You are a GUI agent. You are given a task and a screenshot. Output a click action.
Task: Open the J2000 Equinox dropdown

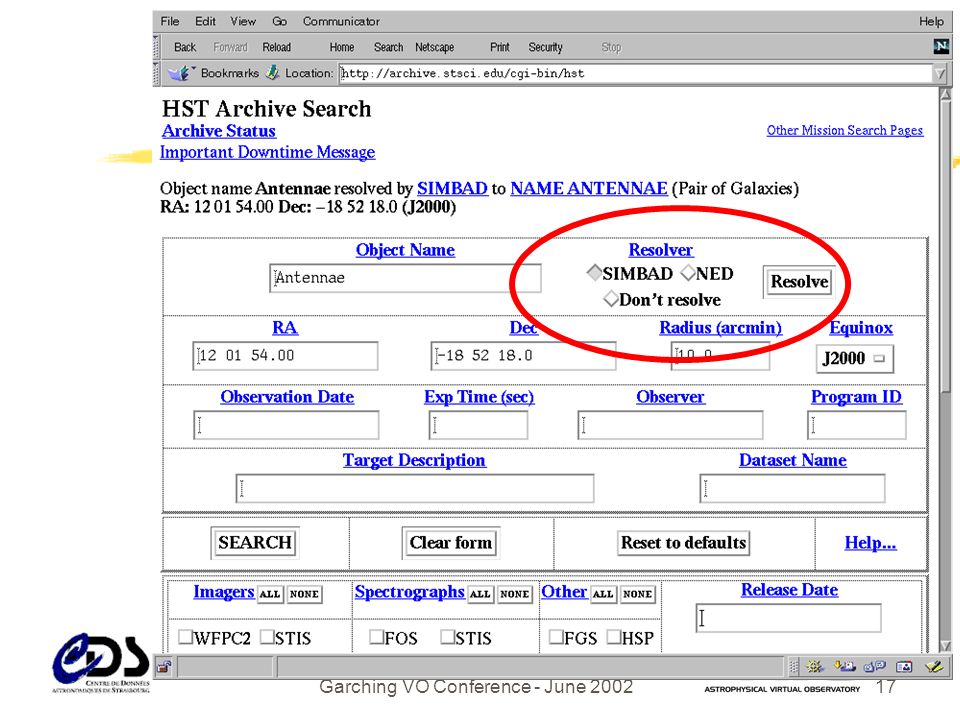pos(855,358)
